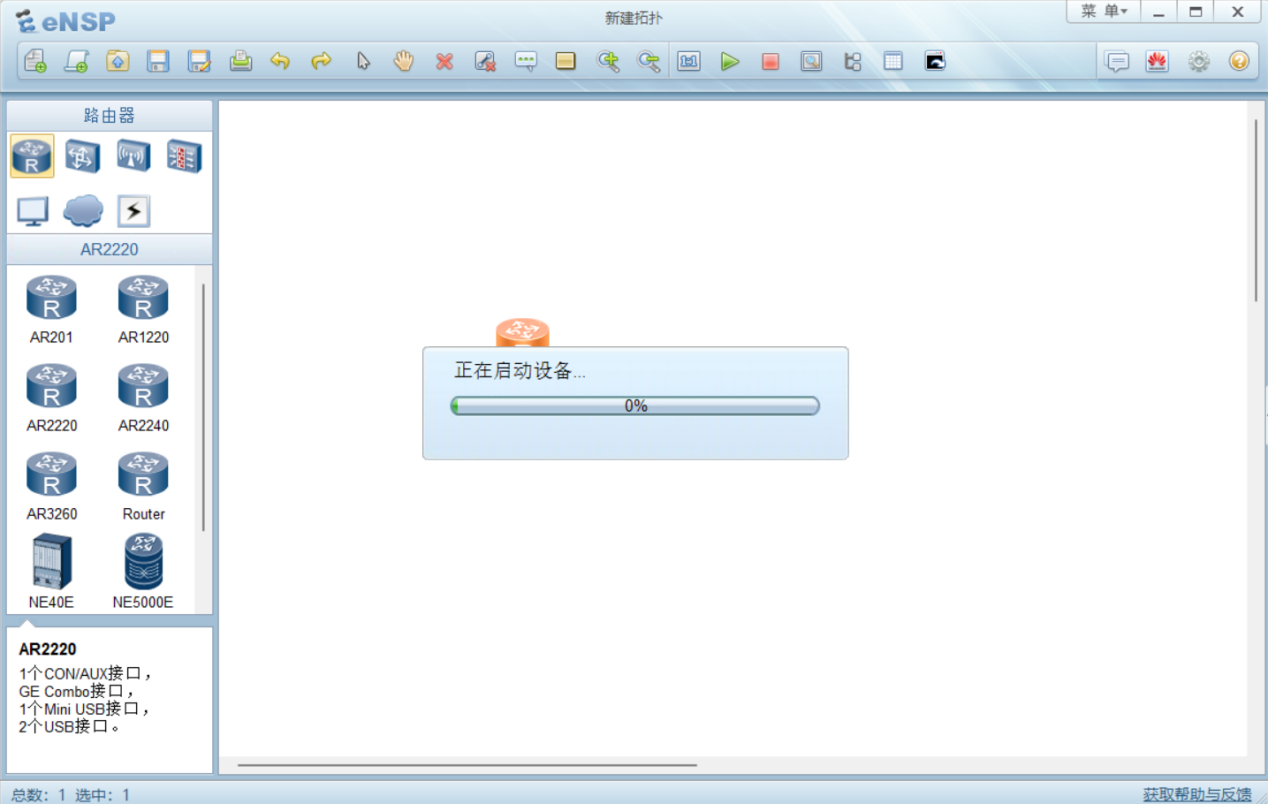Pick the AR1220 router model
This screenshot has width=1268, height=804.
point(143,310)
